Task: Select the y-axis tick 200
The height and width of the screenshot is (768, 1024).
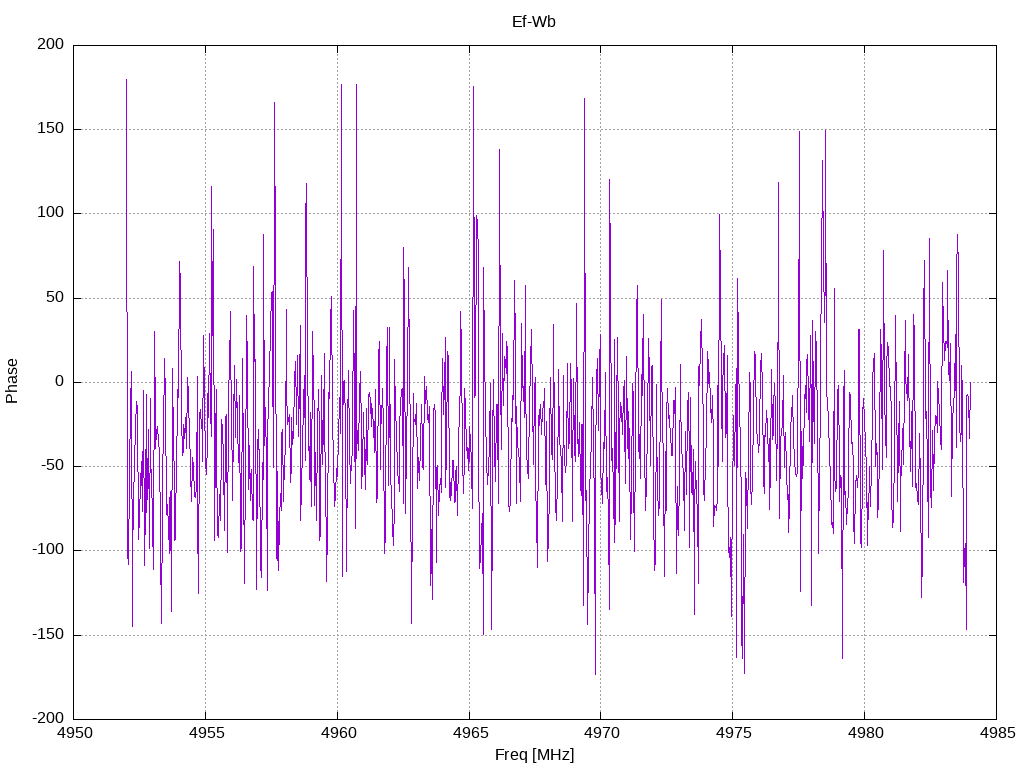Action: pos(51,44)
